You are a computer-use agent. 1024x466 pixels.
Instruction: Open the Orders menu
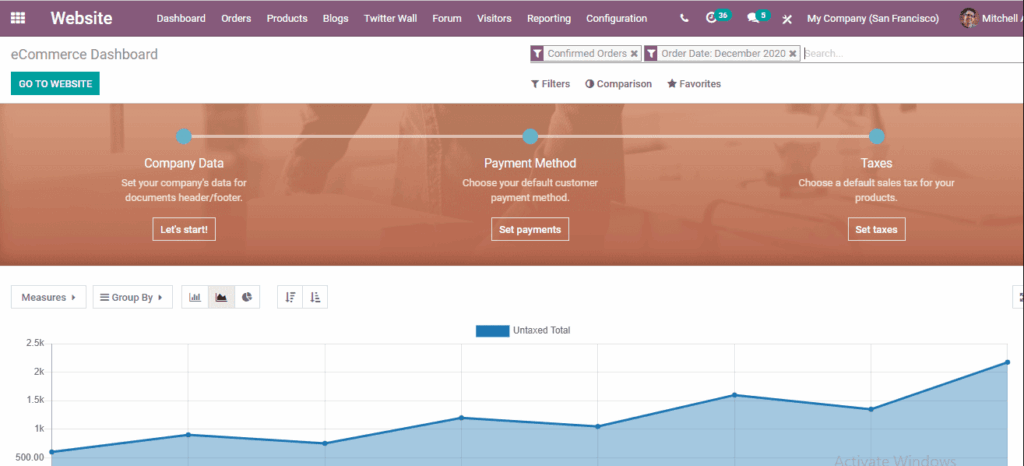coord(236,18)
